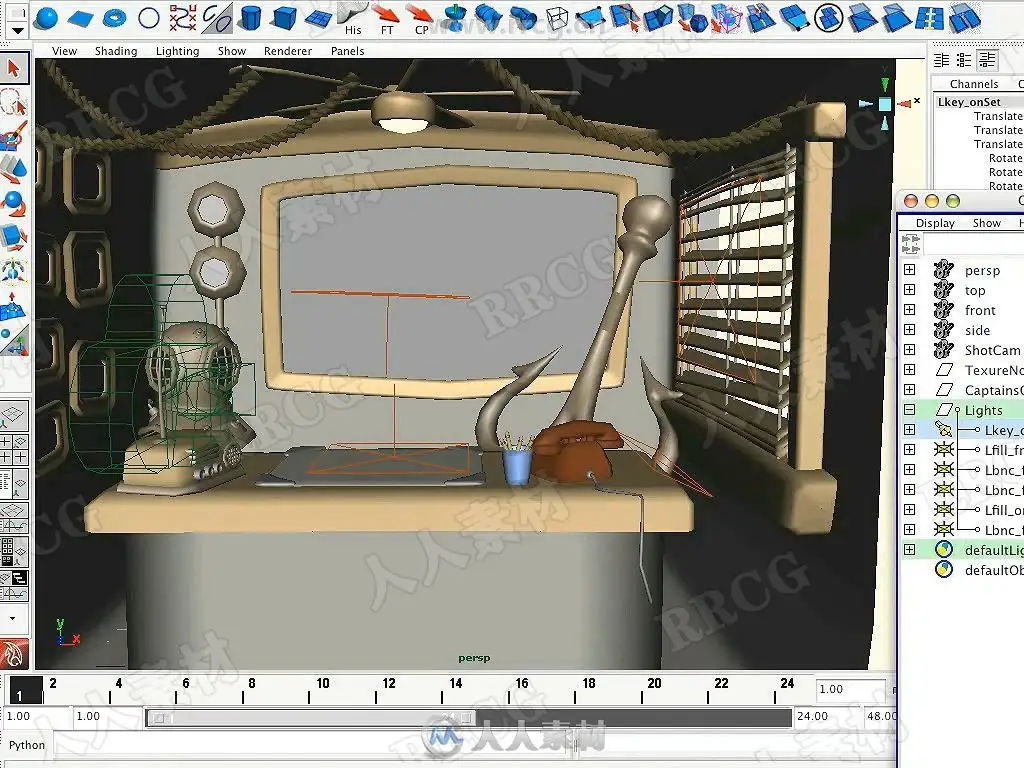This screenshot has height=768, width=1024.
Task: Select the Four View layout
Action: tap(14, 448)
